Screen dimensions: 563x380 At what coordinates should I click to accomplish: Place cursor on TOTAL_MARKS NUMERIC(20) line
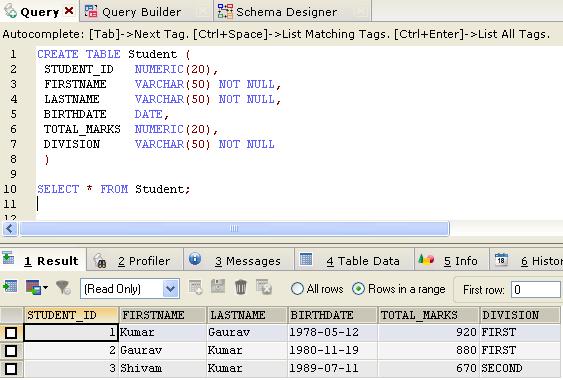coord(131,129)
